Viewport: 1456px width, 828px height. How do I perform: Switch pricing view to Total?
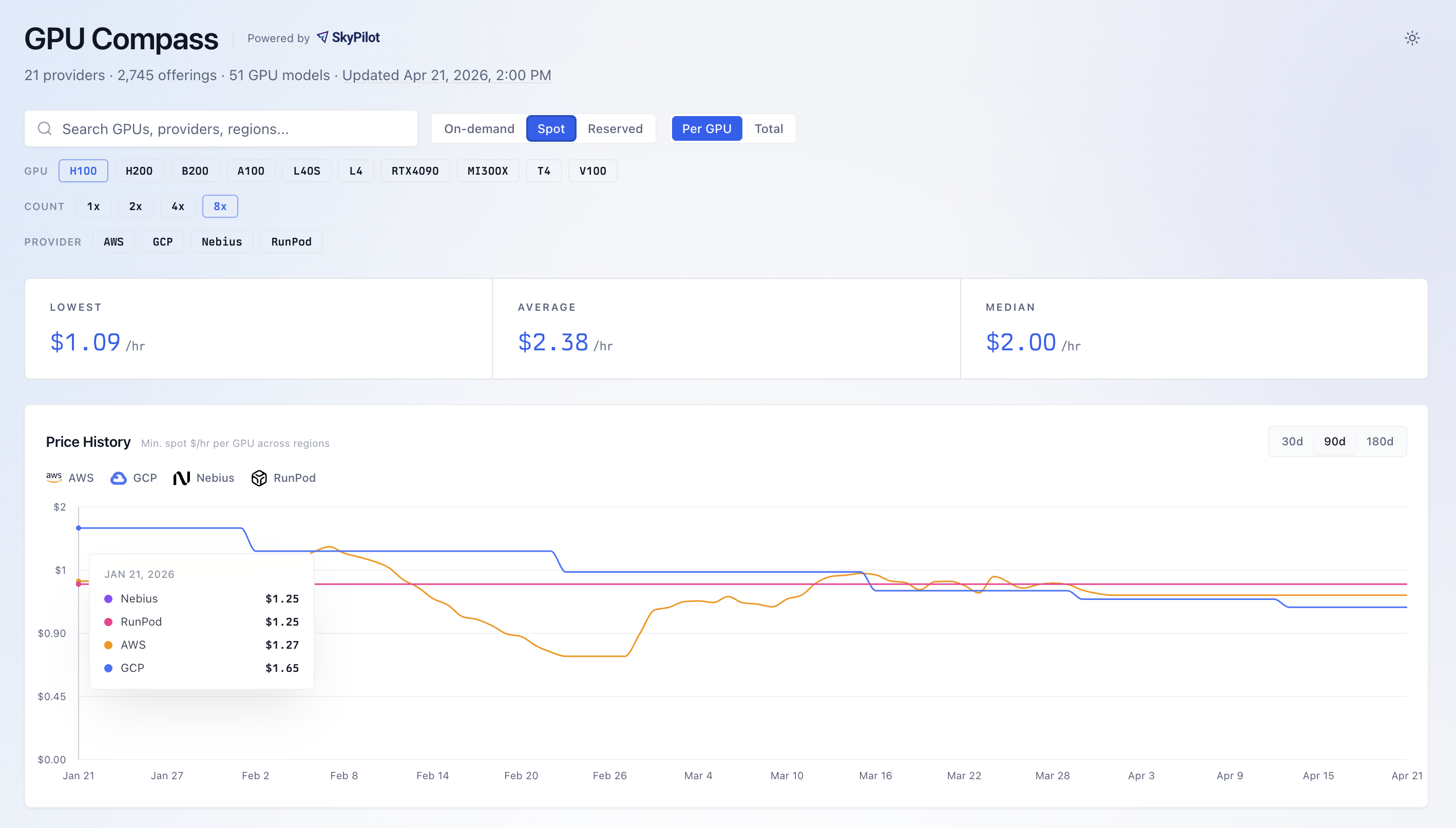point(770,128)
